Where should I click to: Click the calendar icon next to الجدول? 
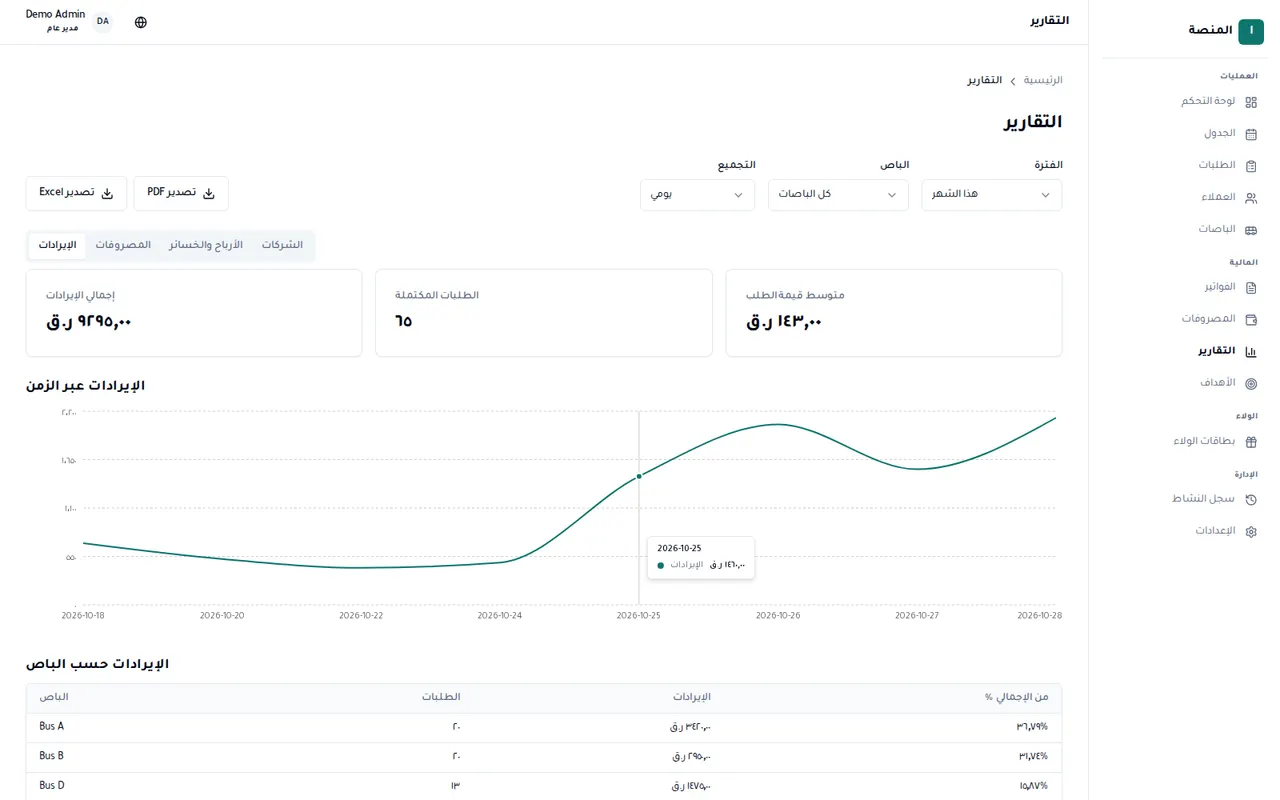click(1251, 134)
